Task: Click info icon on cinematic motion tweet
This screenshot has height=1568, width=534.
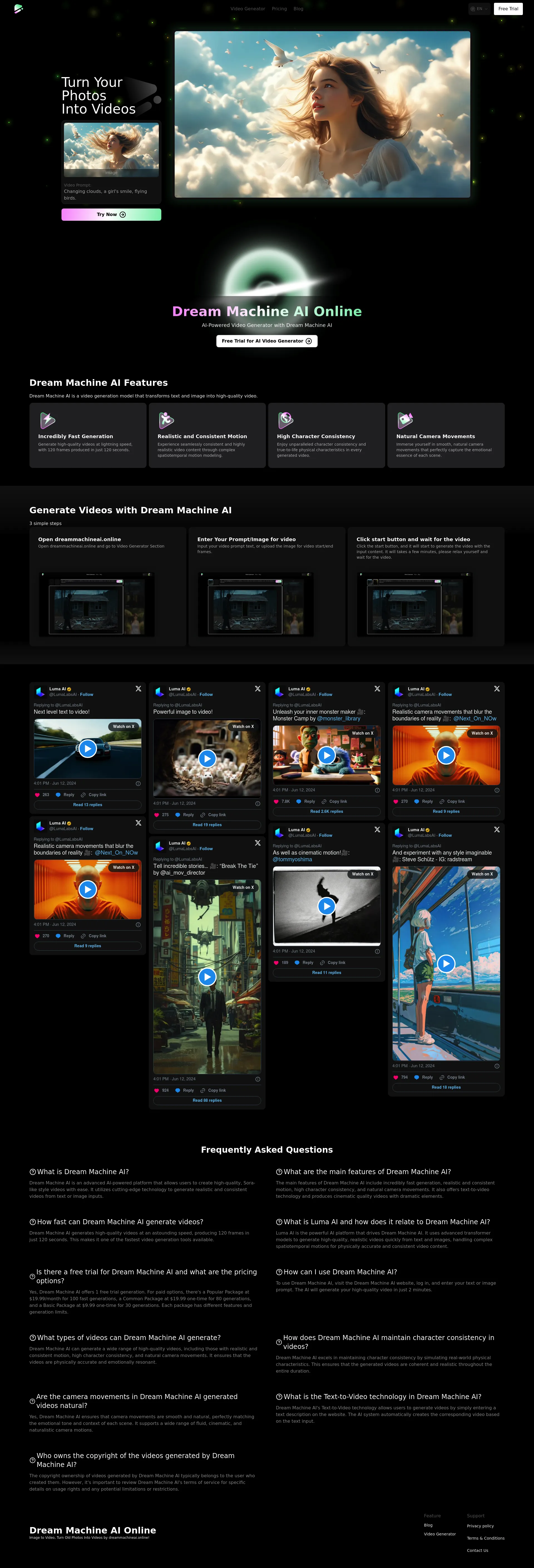Action: [377, 951]
